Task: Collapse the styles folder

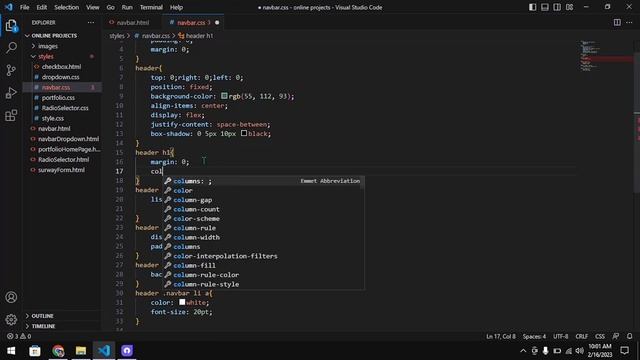Action: [46, 56]
